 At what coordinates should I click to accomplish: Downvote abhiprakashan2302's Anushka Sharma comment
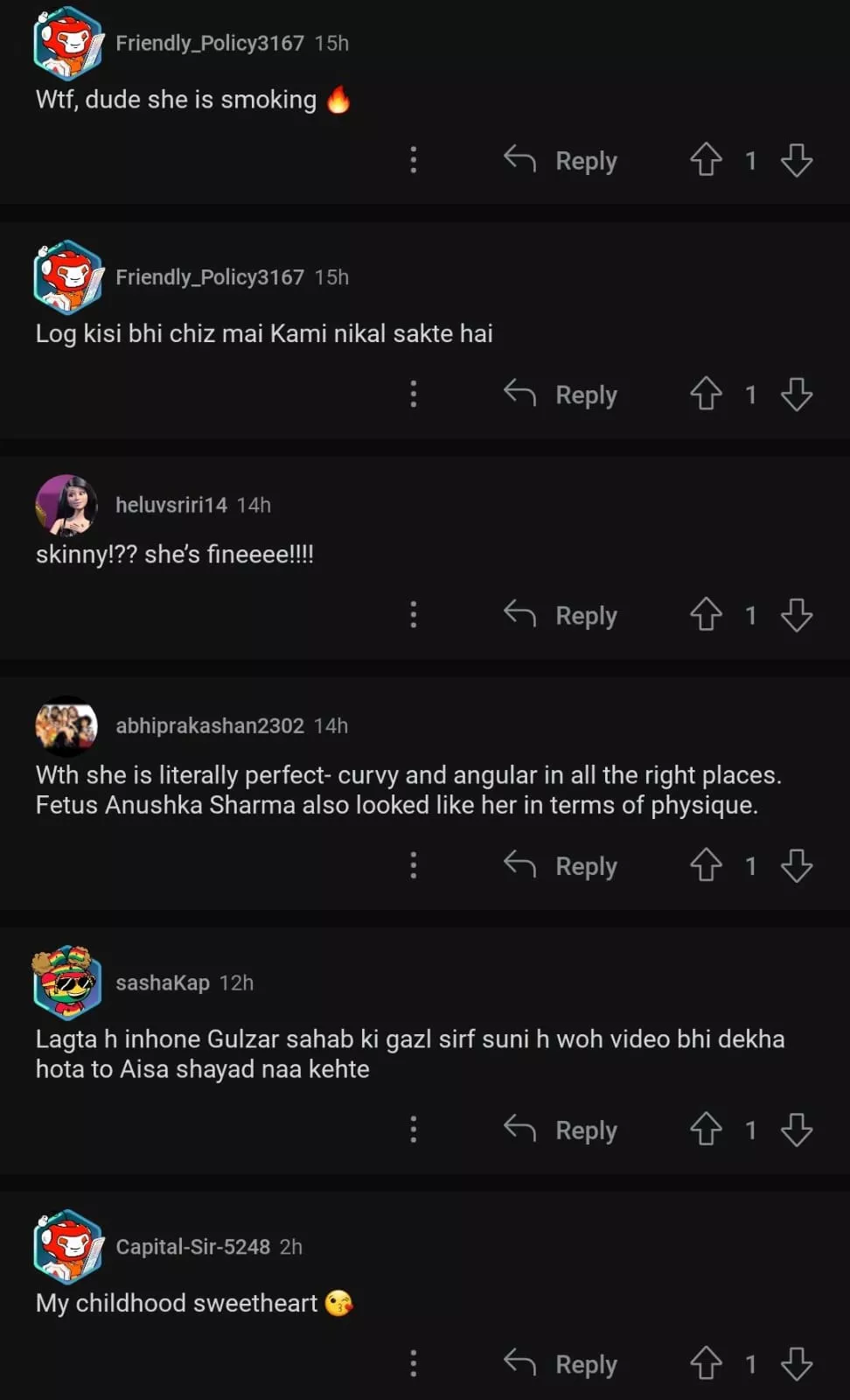(797, 865)
